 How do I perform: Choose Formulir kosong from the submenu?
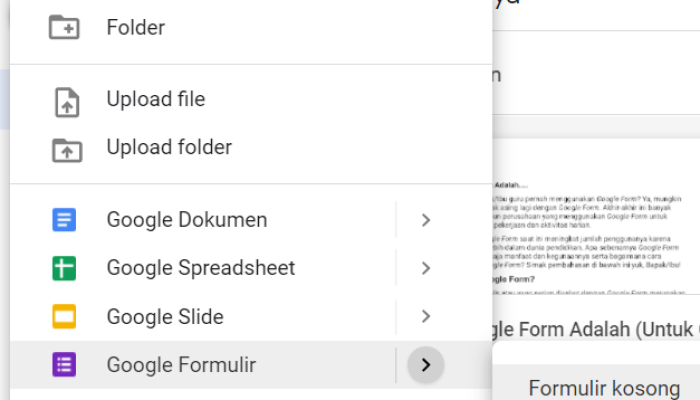pos(604,388)
